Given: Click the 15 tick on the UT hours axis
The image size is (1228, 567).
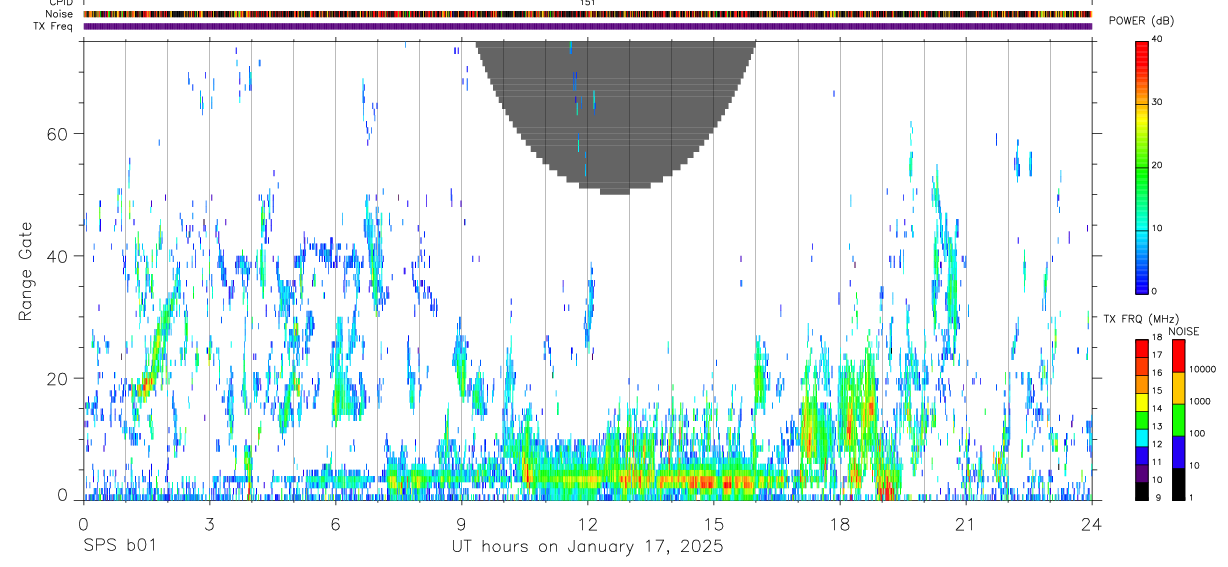Looking at the screenshot, I should (x=713, y=523).
